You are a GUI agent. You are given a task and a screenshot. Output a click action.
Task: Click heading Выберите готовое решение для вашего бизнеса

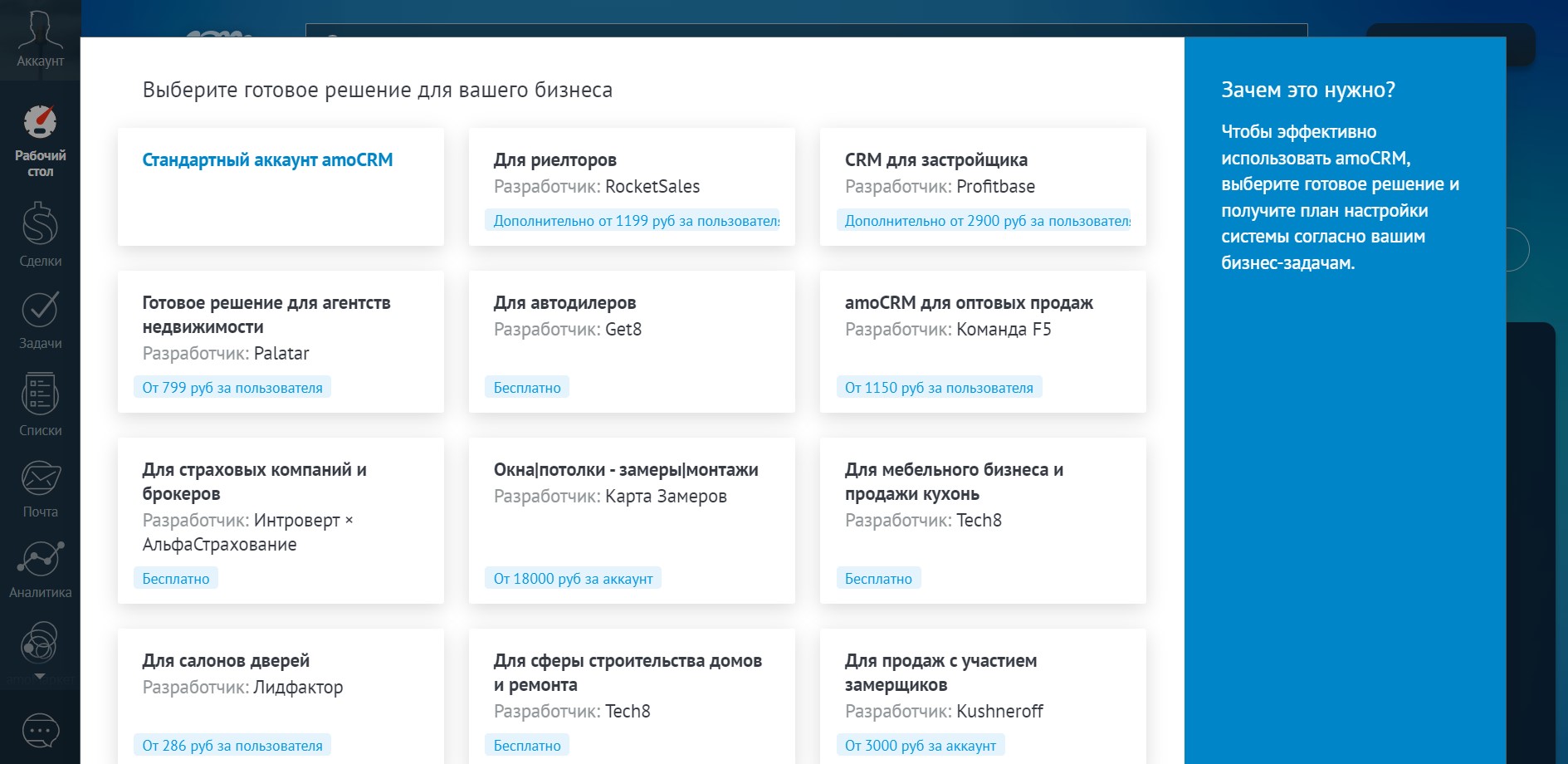(x=378, y=90)
